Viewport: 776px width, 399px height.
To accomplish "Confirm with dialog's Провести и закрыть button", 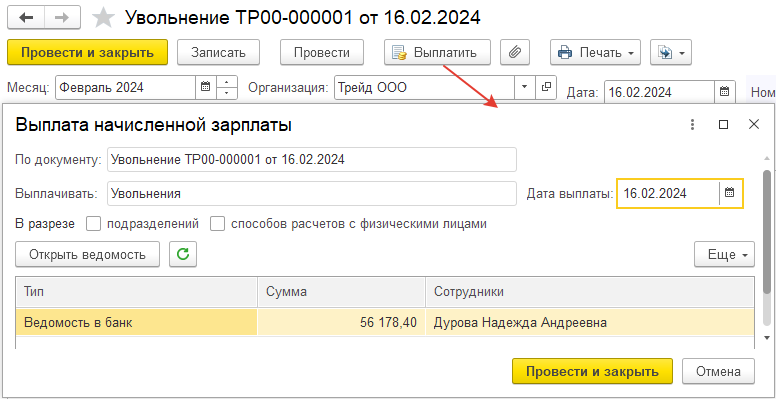I will tap(592, 371).
